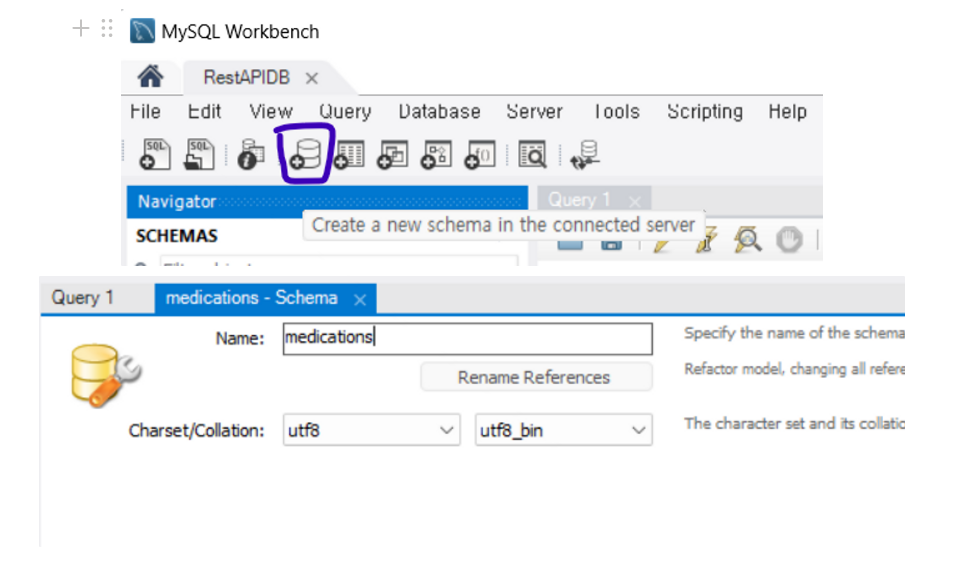
Task: Click the MySQL Workbench dolphin logo
Action: [142, 31]
